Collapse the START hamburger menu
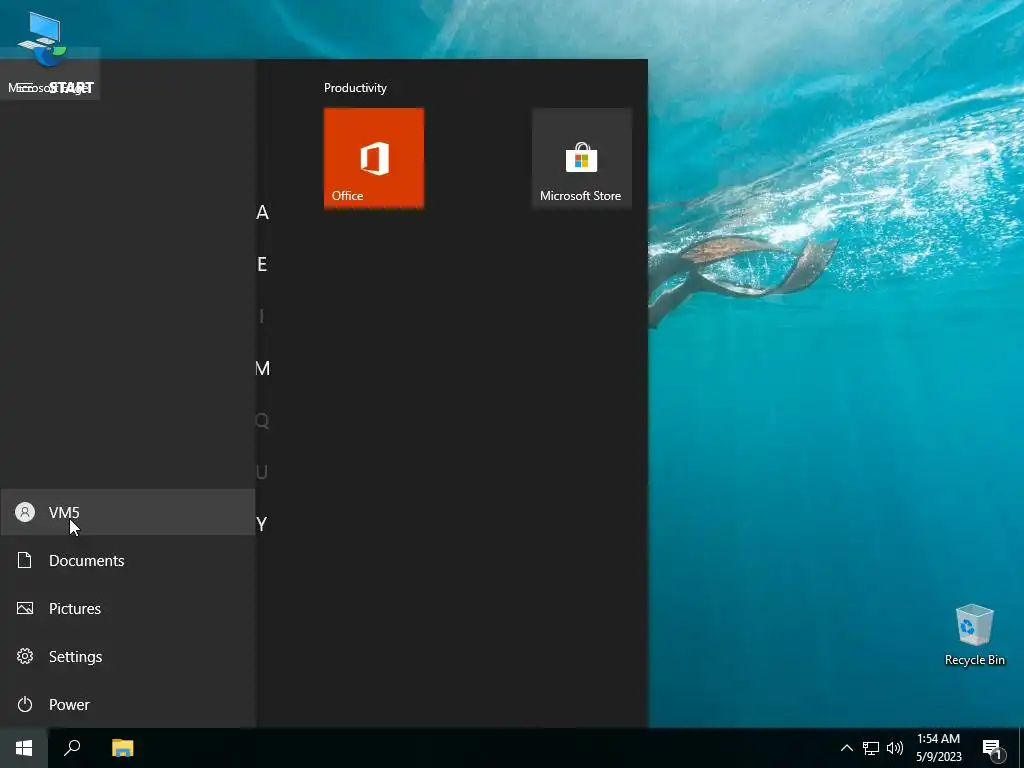The image size is (1024, 768). tap(25, 87)
